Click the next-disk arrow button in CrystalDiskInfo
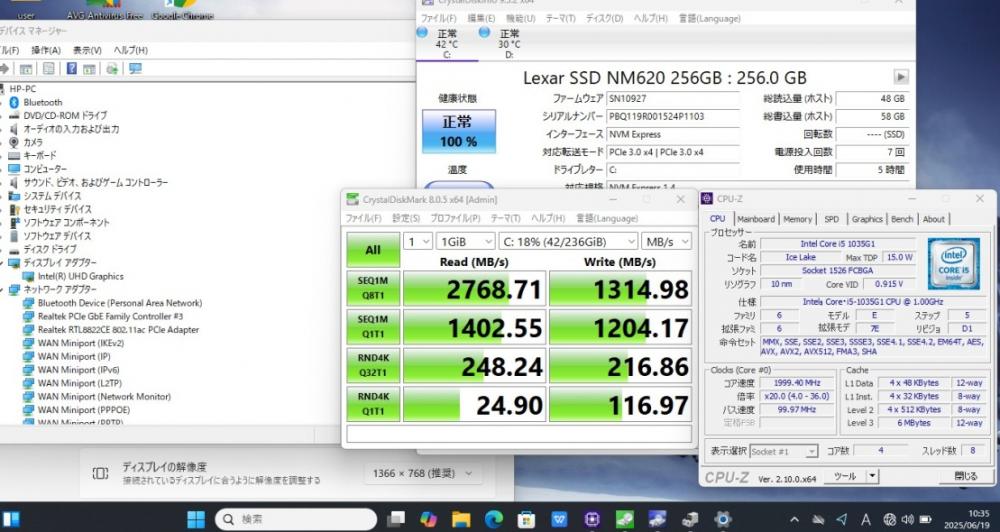The image size is (1000, 532). click(x=901, y=77)
